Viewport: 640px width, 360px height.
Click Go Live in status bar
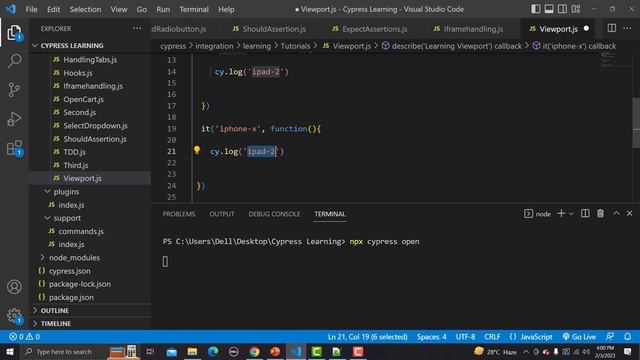click(579, 337)
